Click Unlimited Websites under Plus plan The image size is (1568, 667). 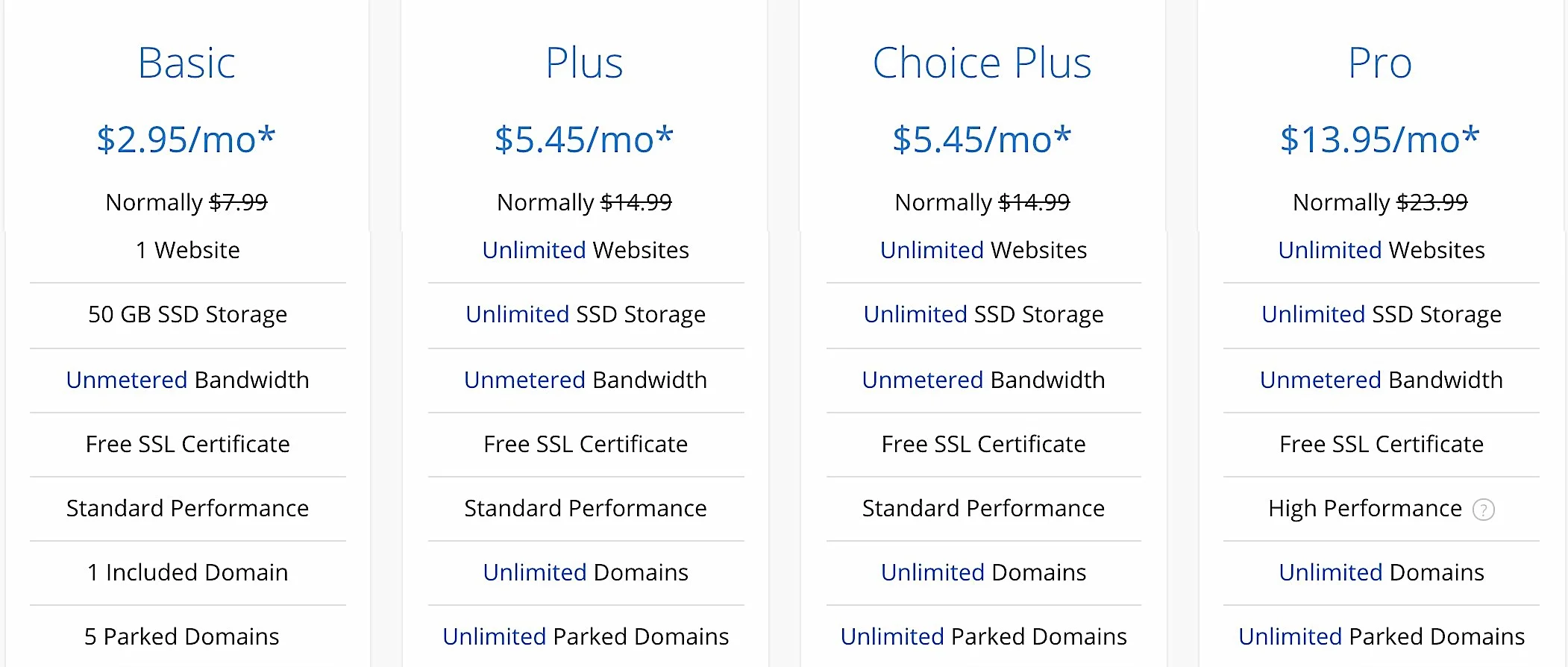tap(586, 250)
